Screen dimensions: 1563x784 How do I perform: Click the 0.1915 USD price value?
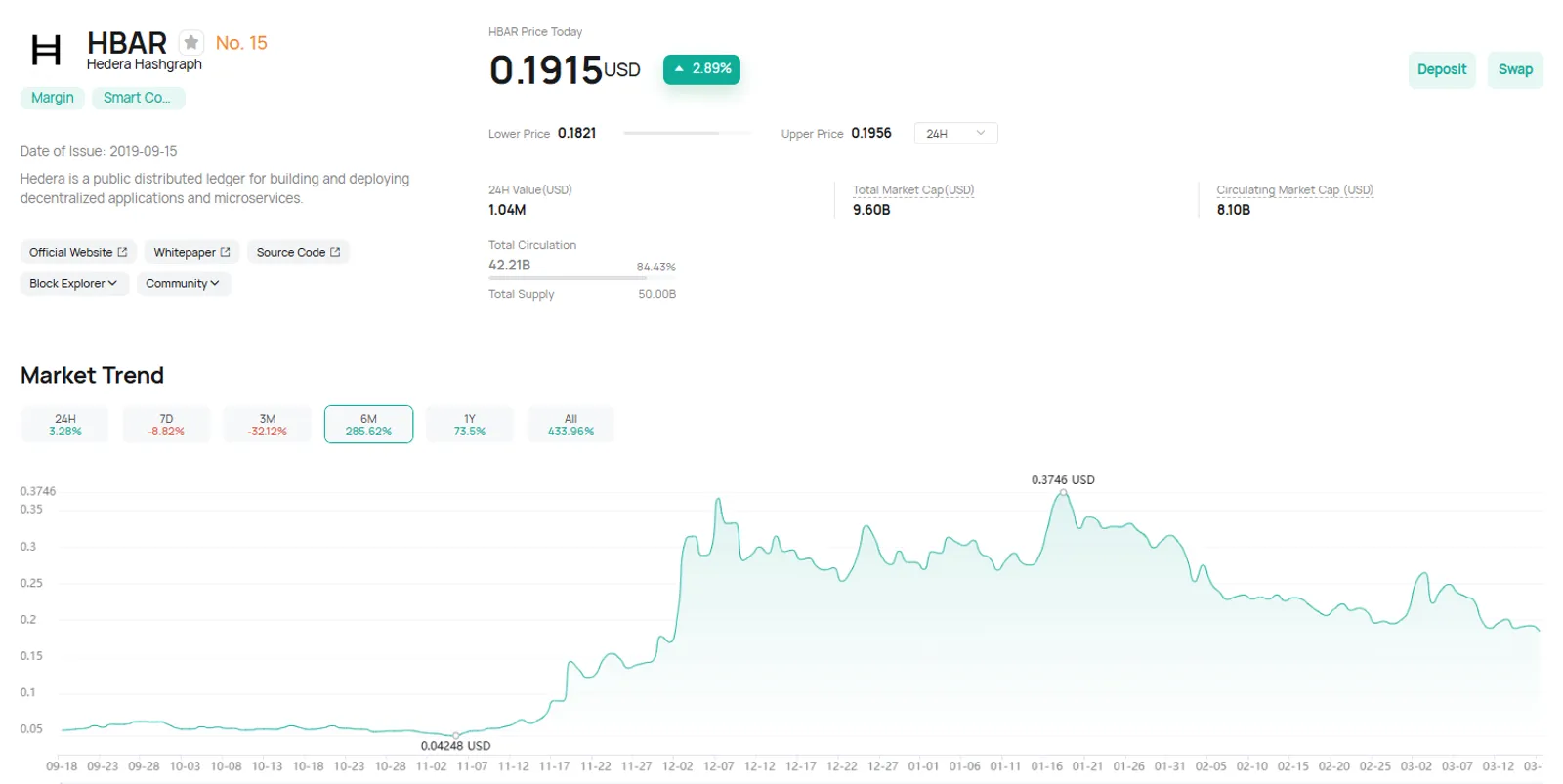point(565,69)
